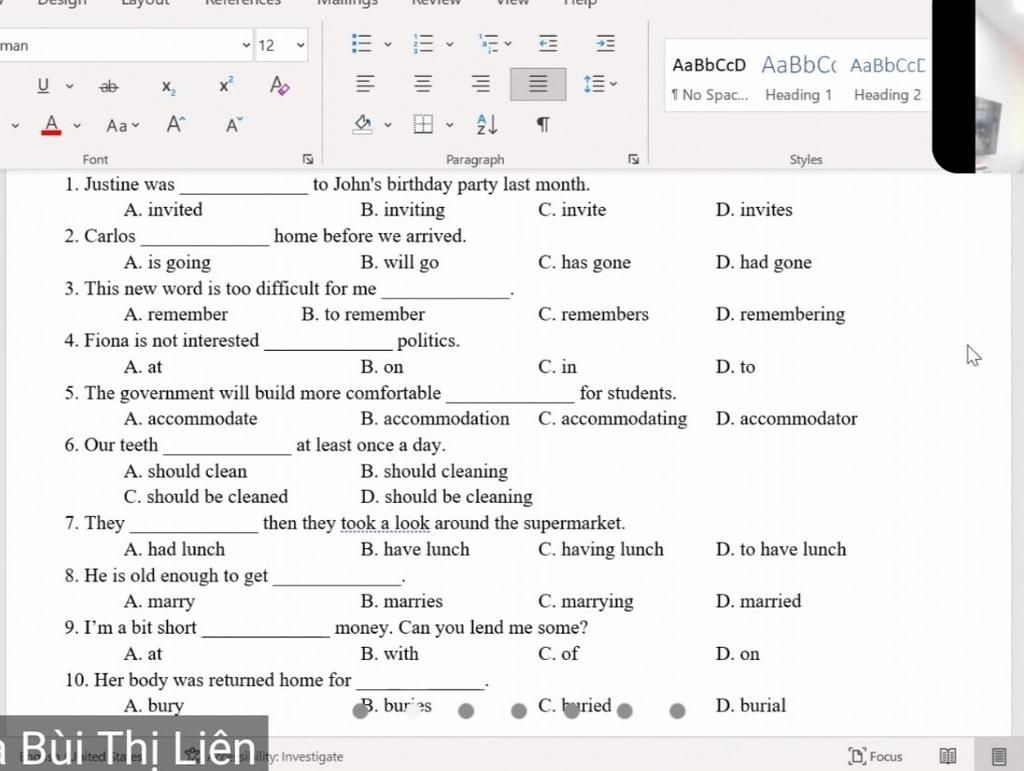Click the Shading paint bucket icon
The height and width of the screenshot is (771, 1024).
(x=362, y=123)
